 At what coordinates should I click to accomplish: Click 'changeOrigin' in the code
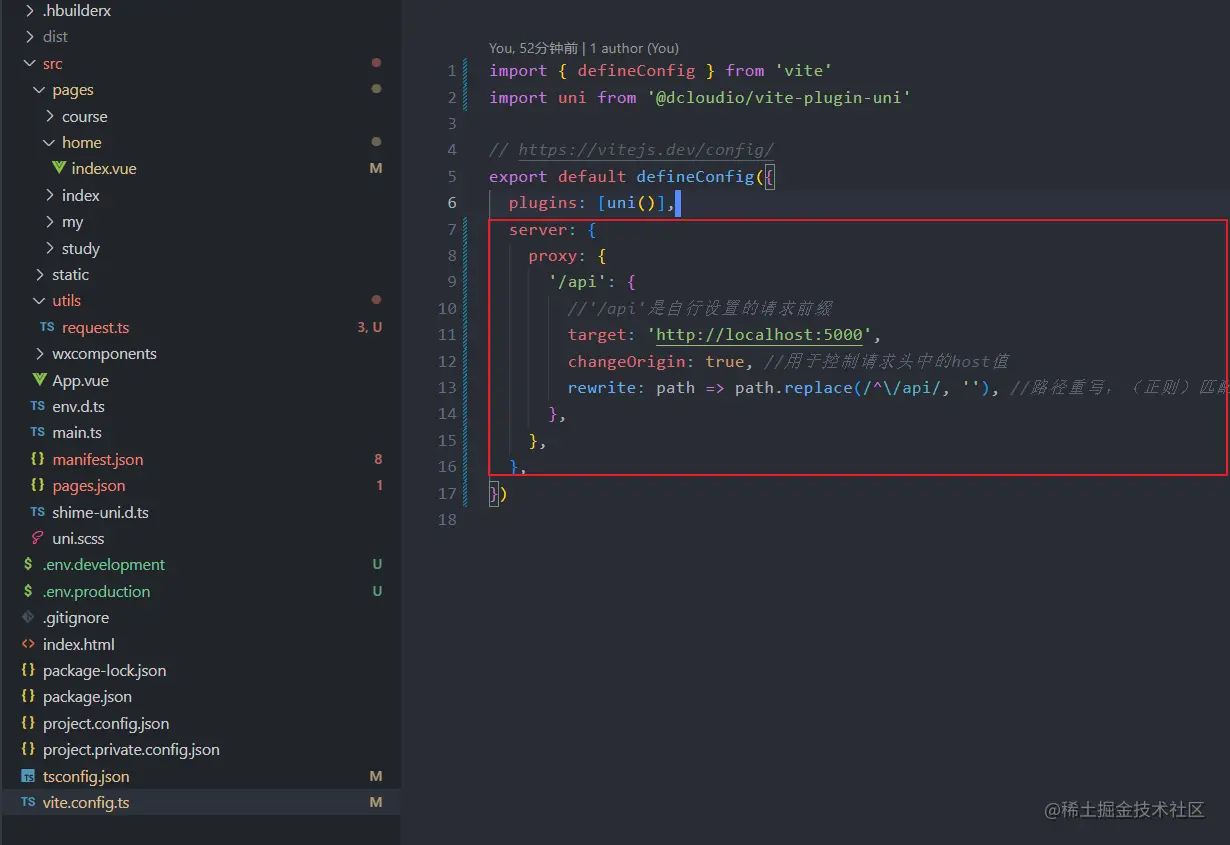tap(627, 362)
